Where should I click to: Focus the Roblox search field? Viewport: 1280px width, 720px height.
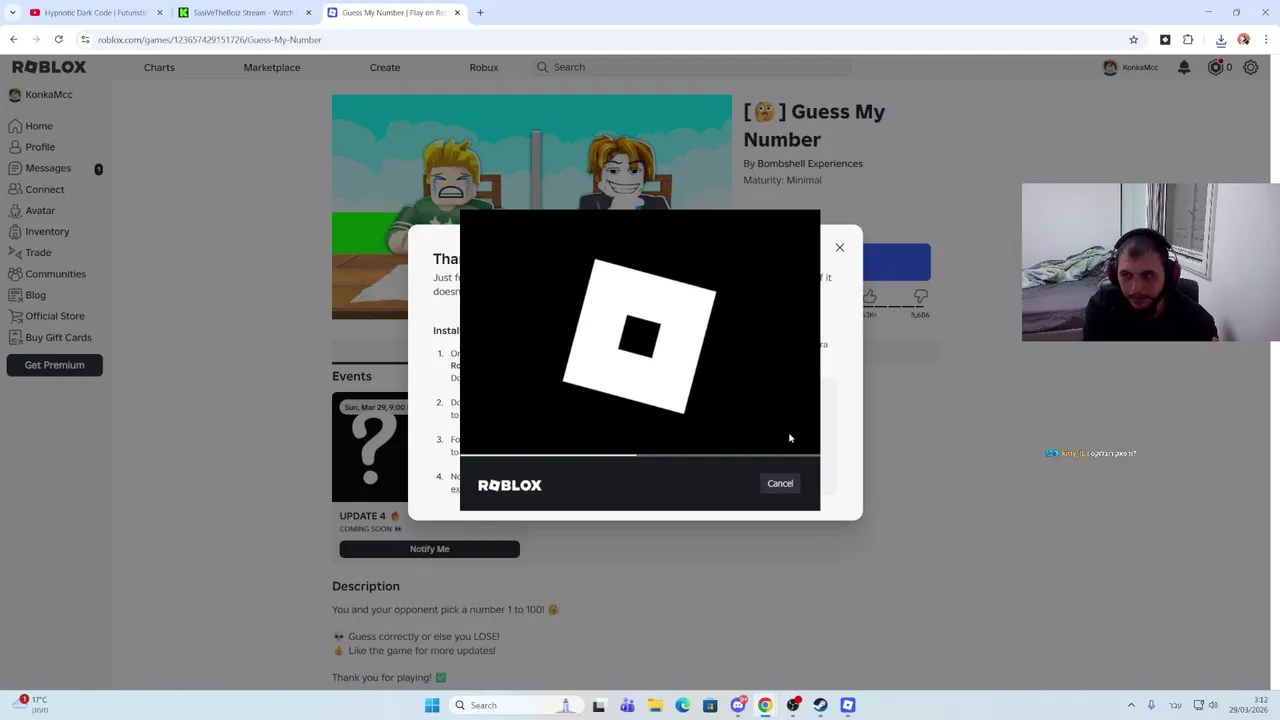point(690,67)
